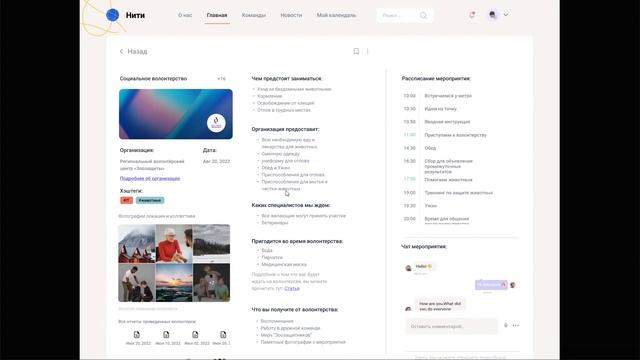The height and width of the screenshot is (360, 640).
Task: Open chat options three-dot menu
Action: 516,326
